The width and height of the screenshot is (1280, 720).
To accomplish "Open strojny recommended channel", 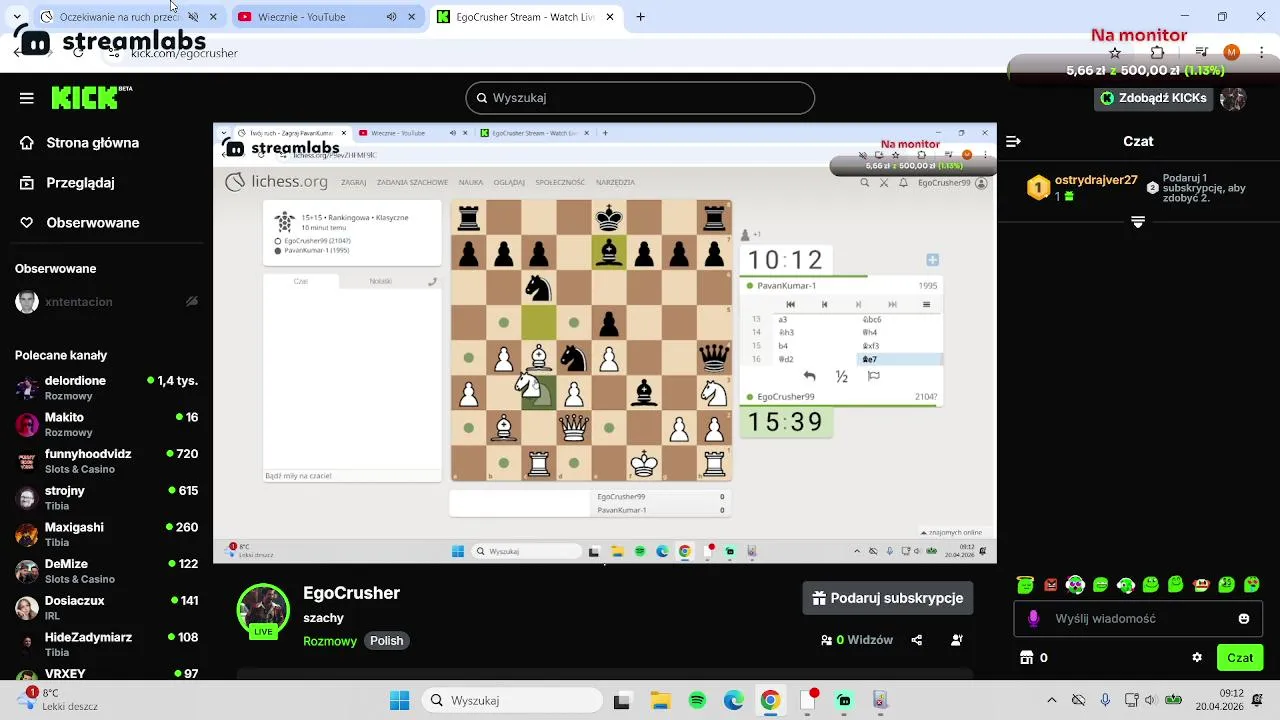I will point(106,498).
